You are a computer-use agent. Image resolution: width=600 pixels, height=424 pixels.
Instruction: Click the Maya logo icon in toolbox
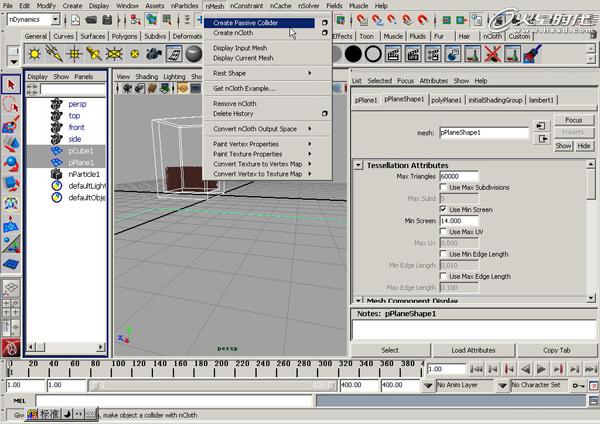(11, 348)
